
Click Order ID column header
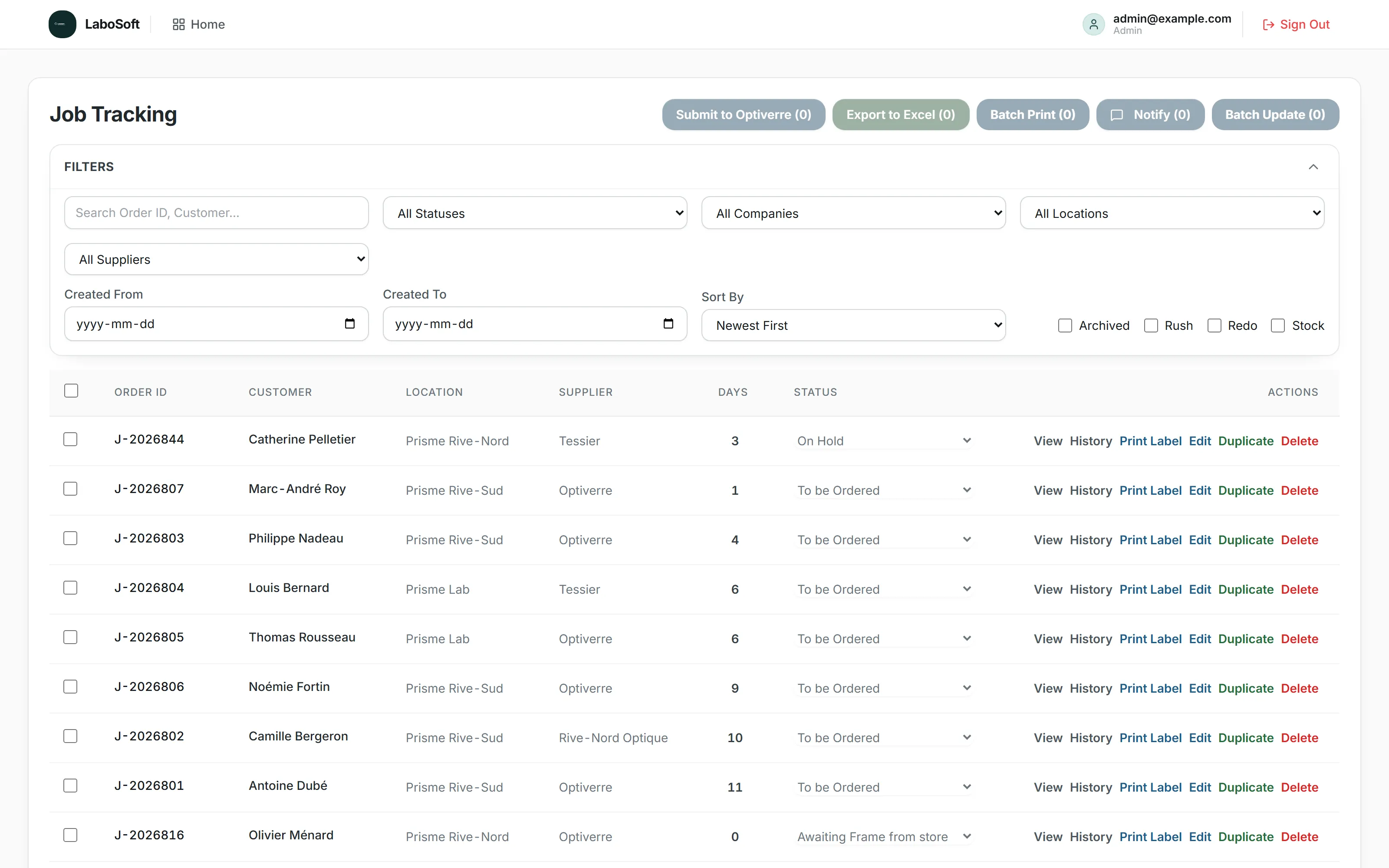tap(141, 392)
